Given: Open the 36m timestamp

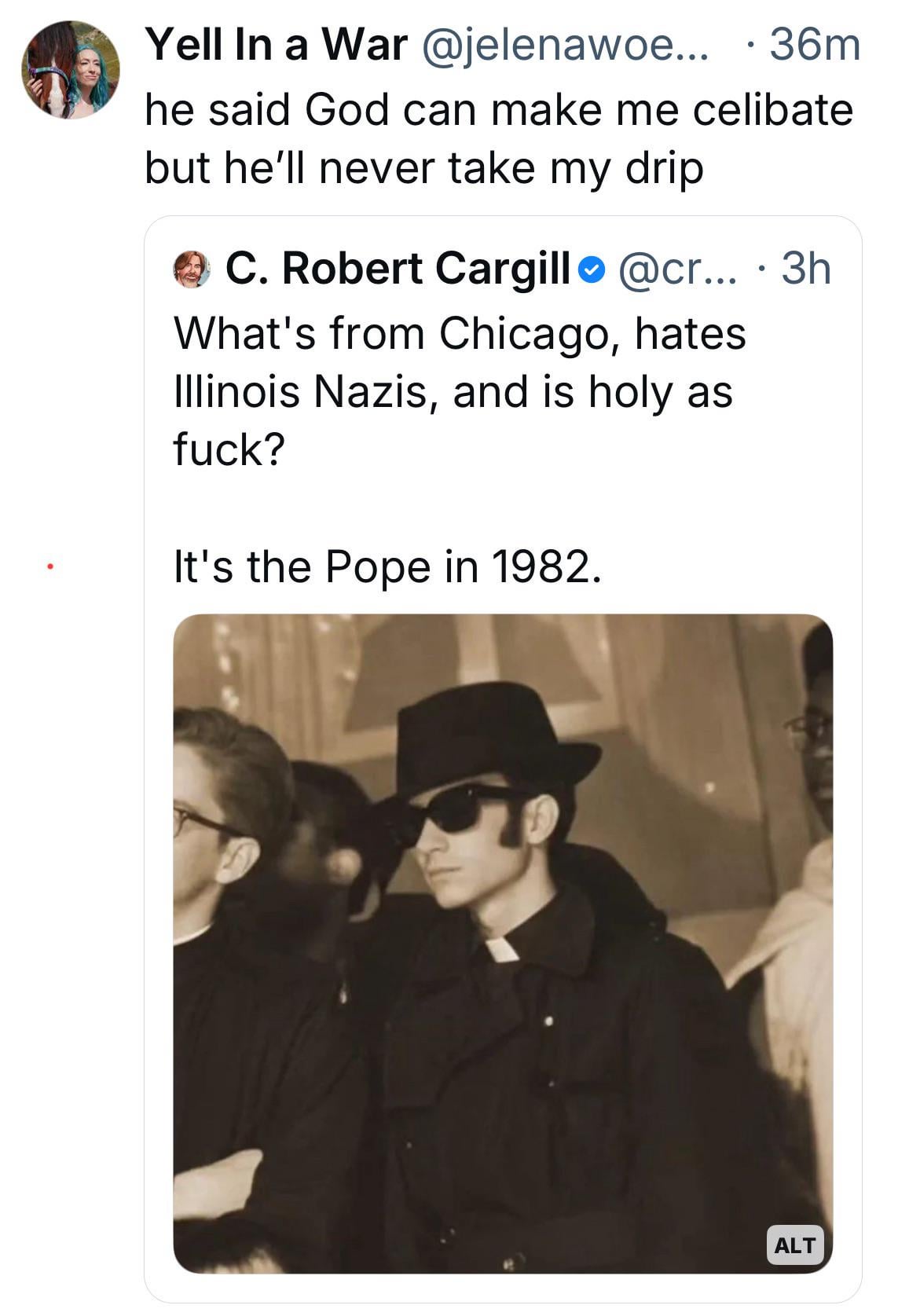Looking at the screenshot, I should pos(814,44).
